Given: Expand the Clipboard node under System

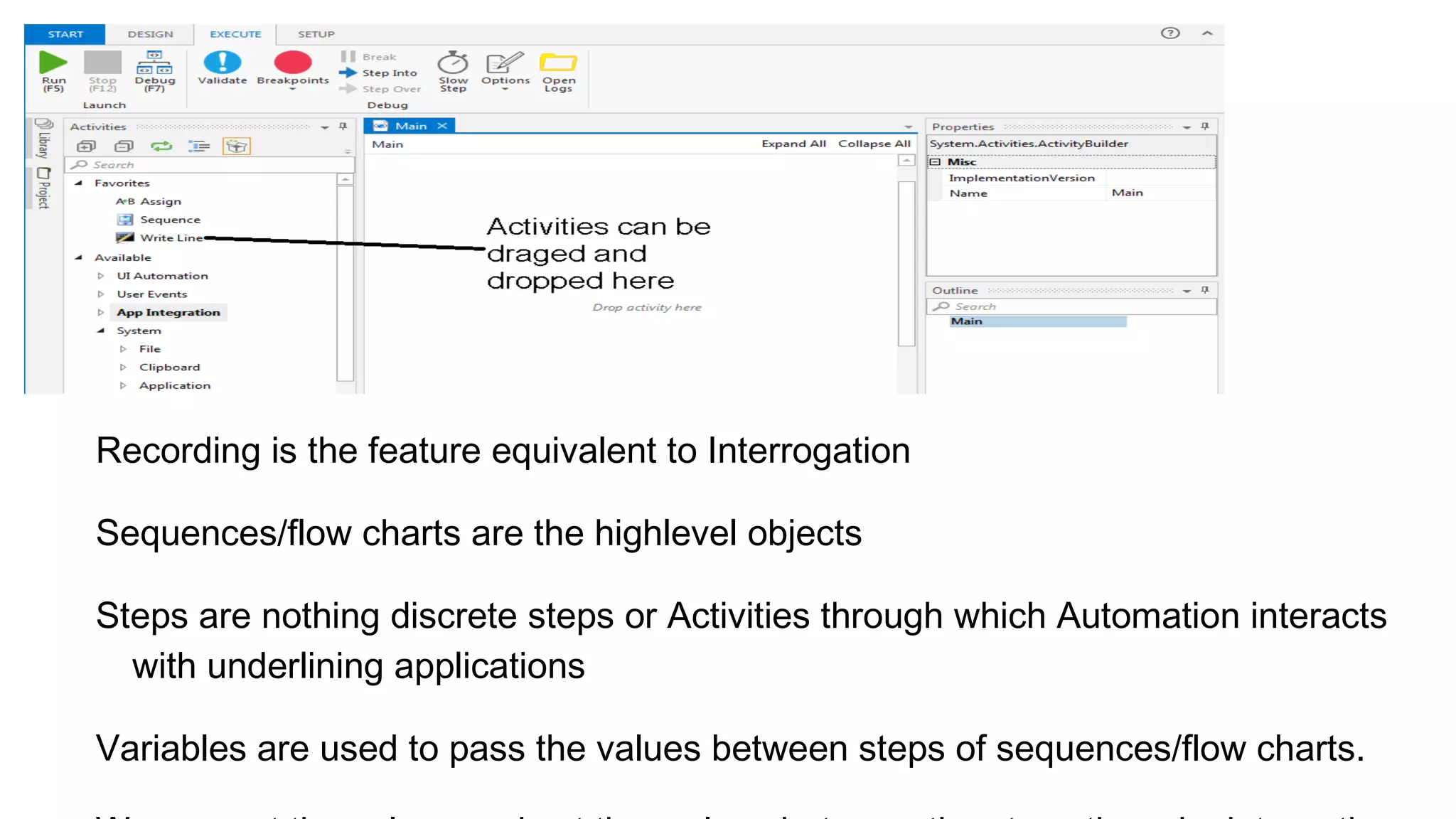Looking at the screenshot, I should tap(123, 368).
